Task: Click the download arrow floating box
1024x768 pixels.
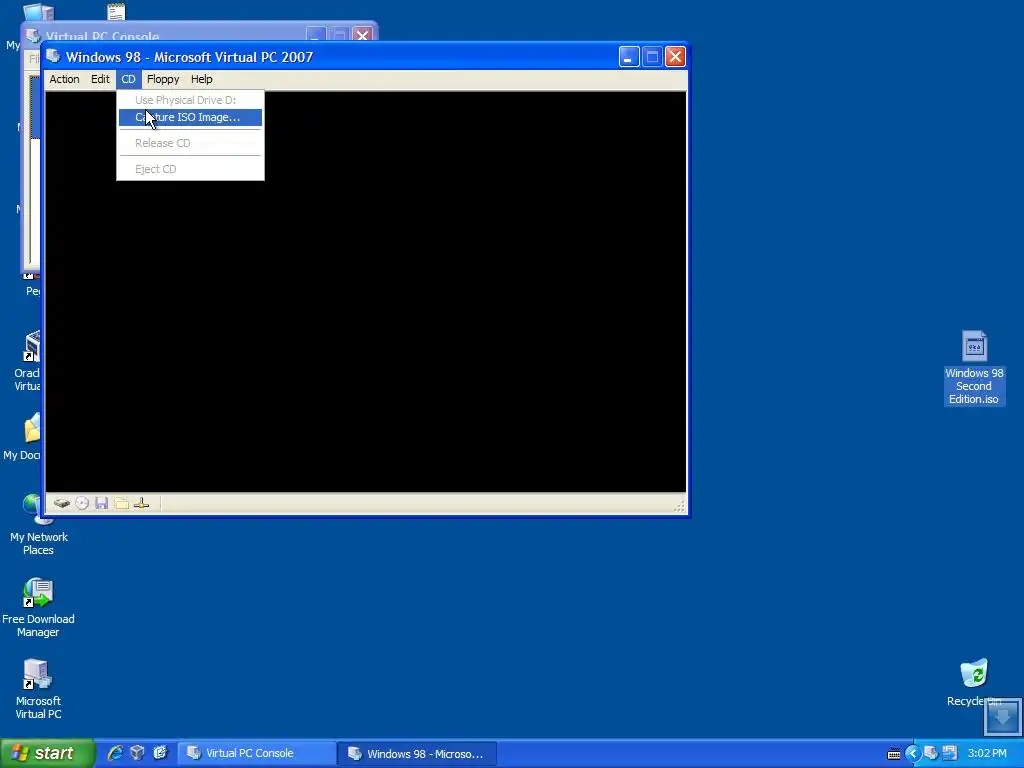Action: [1002, 716]
